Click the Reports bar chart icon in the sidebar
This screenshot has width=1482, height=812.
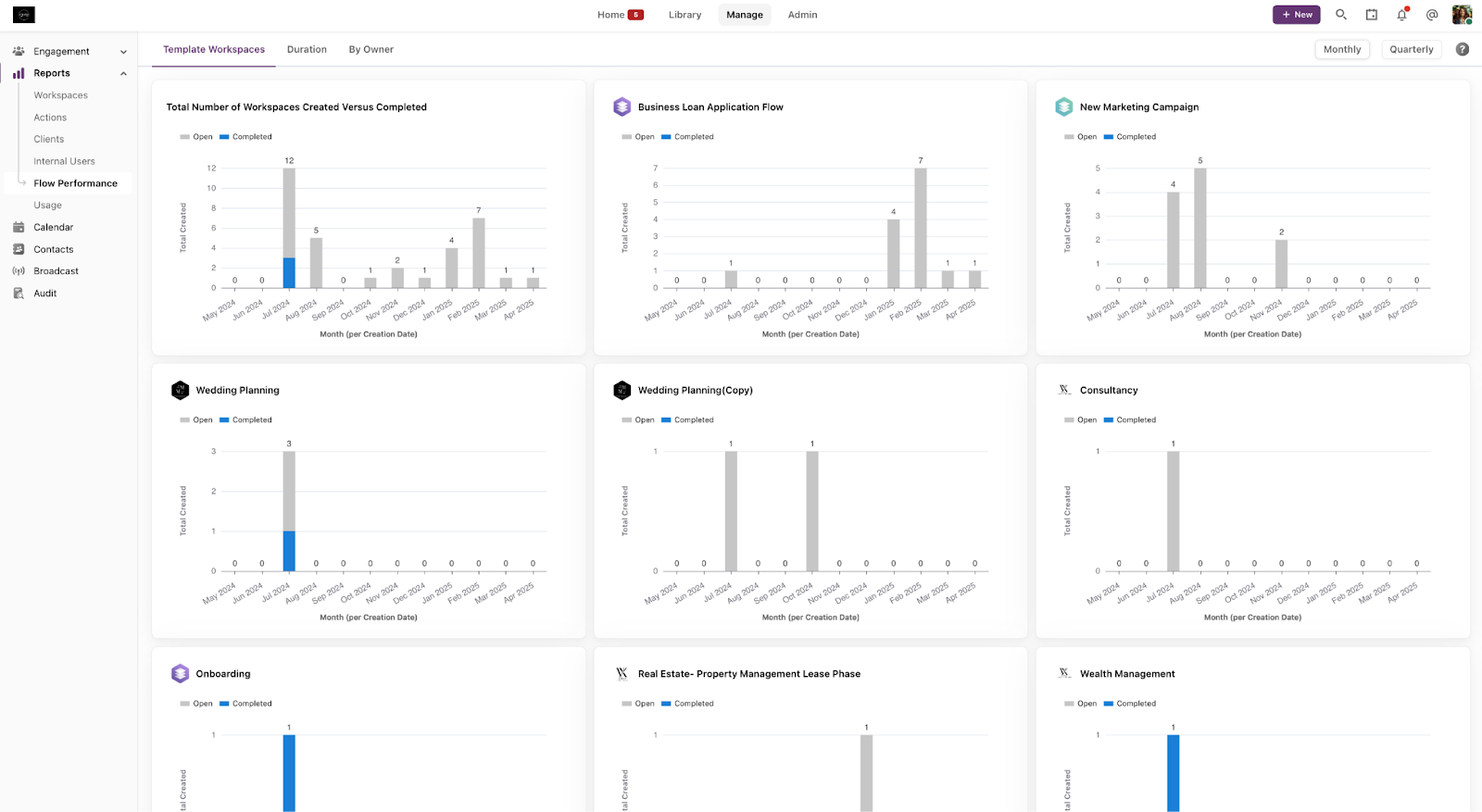tap(19, 73)
